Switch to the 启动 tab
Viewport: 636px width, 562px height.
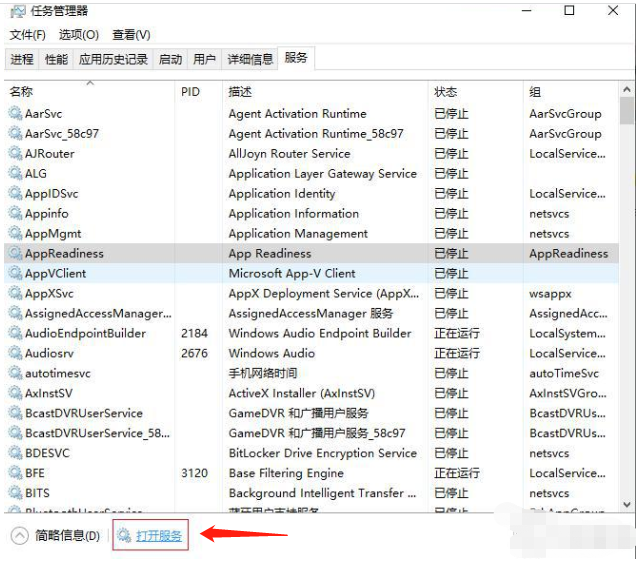tap(170, 60)
